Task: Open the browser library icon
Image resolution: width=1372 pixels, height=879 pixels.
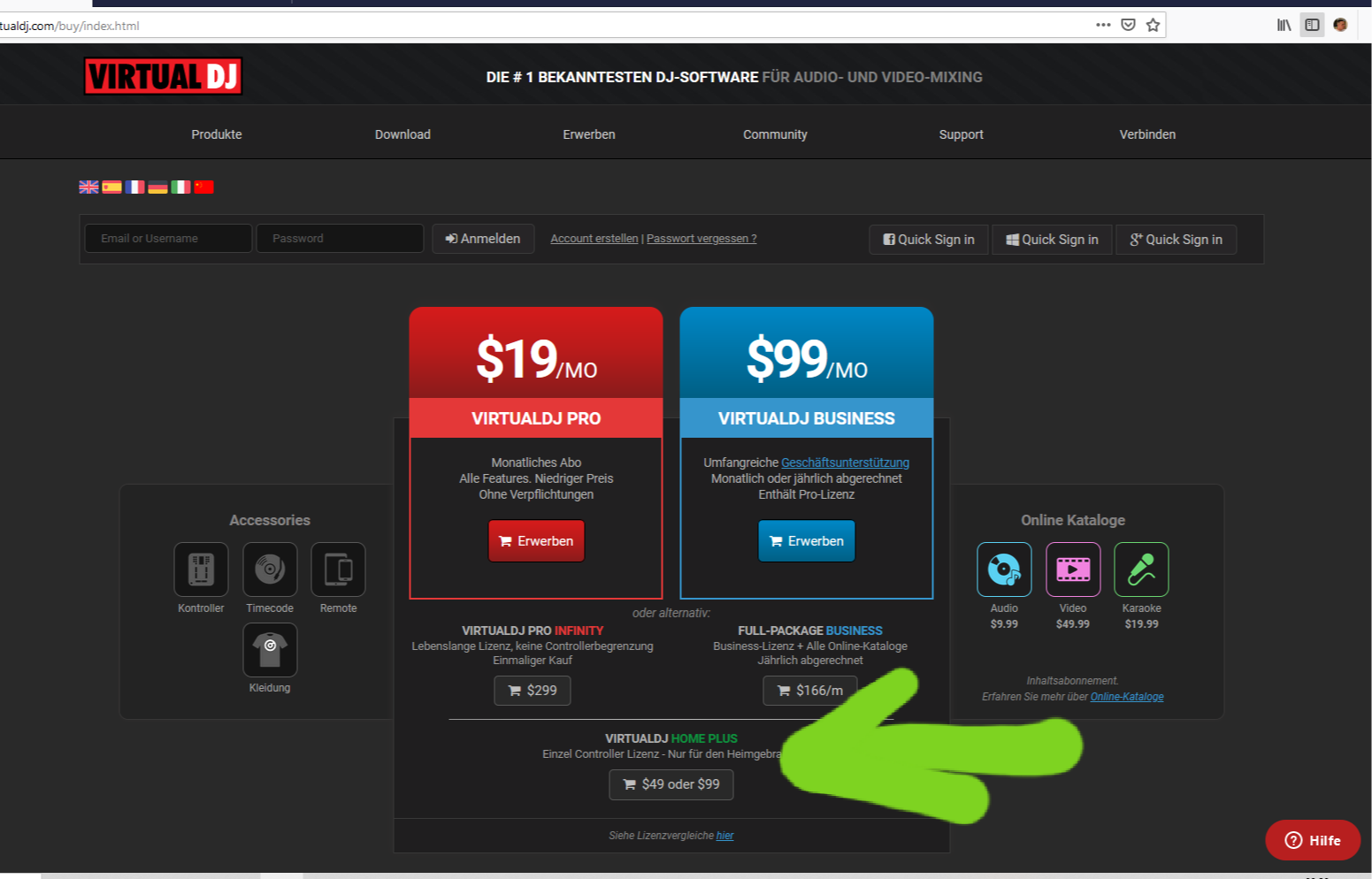Action: pyautogui.click(x=1284, y=25)
